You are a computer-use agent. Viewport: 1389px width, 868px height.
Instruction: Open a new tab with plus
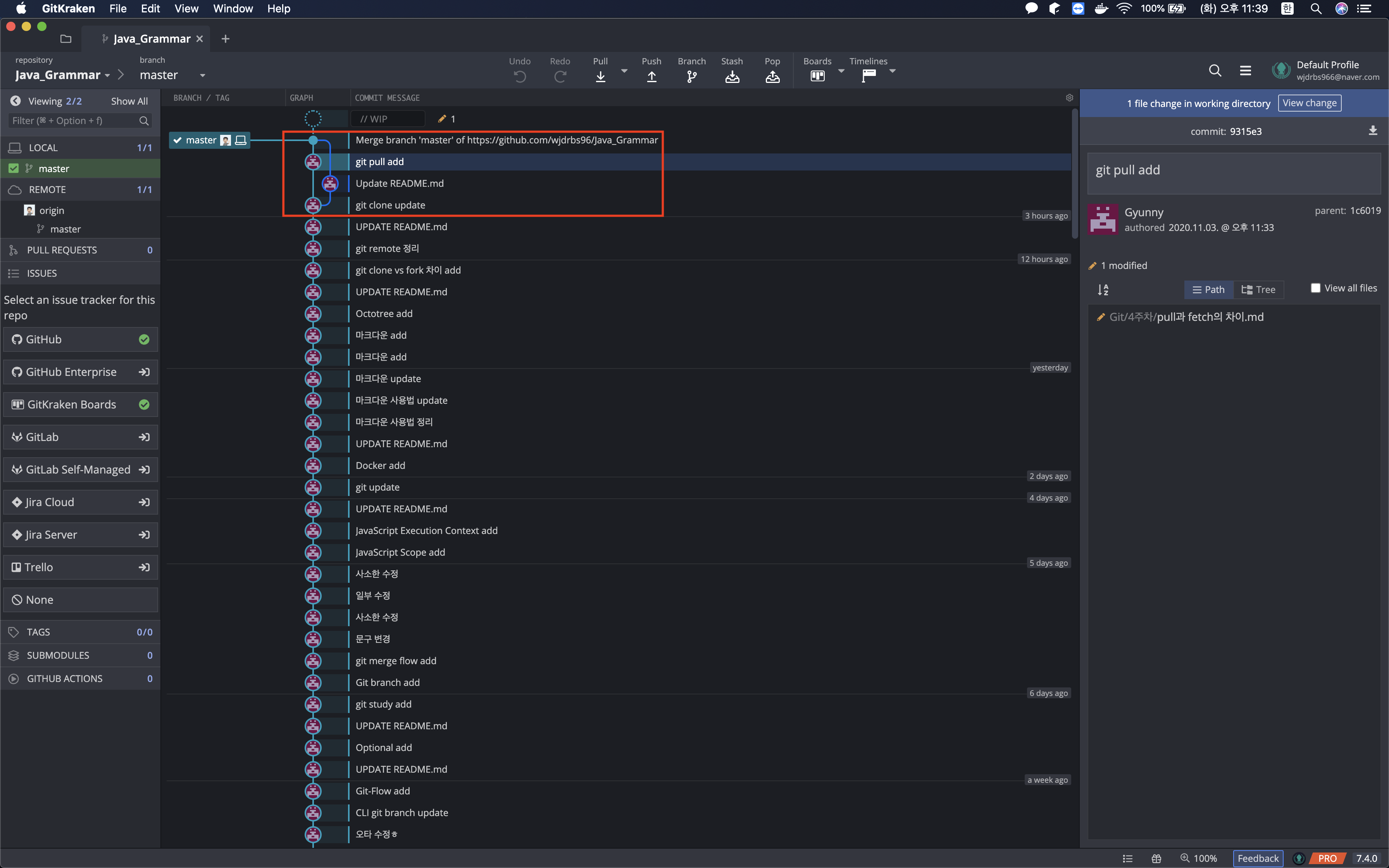226,38
